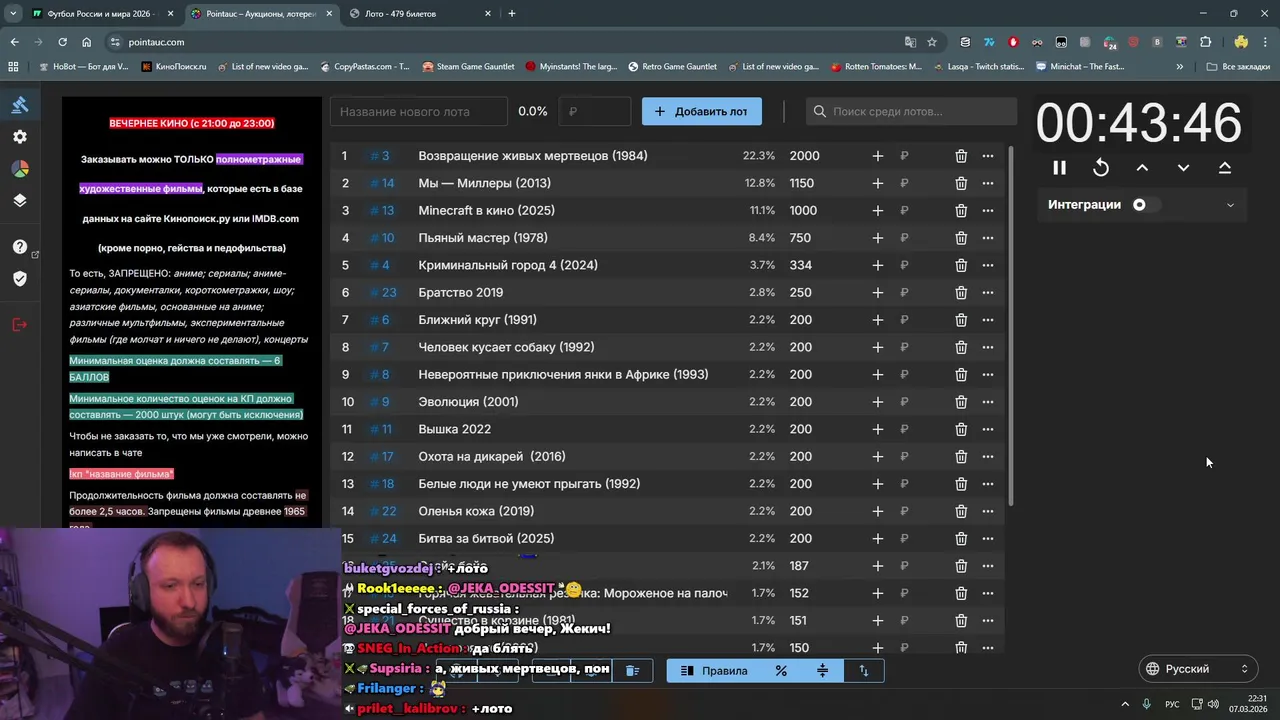Screen dimensions: 1280x720
Task: Click lot number badge #3
Action: [x=380, y=156]
